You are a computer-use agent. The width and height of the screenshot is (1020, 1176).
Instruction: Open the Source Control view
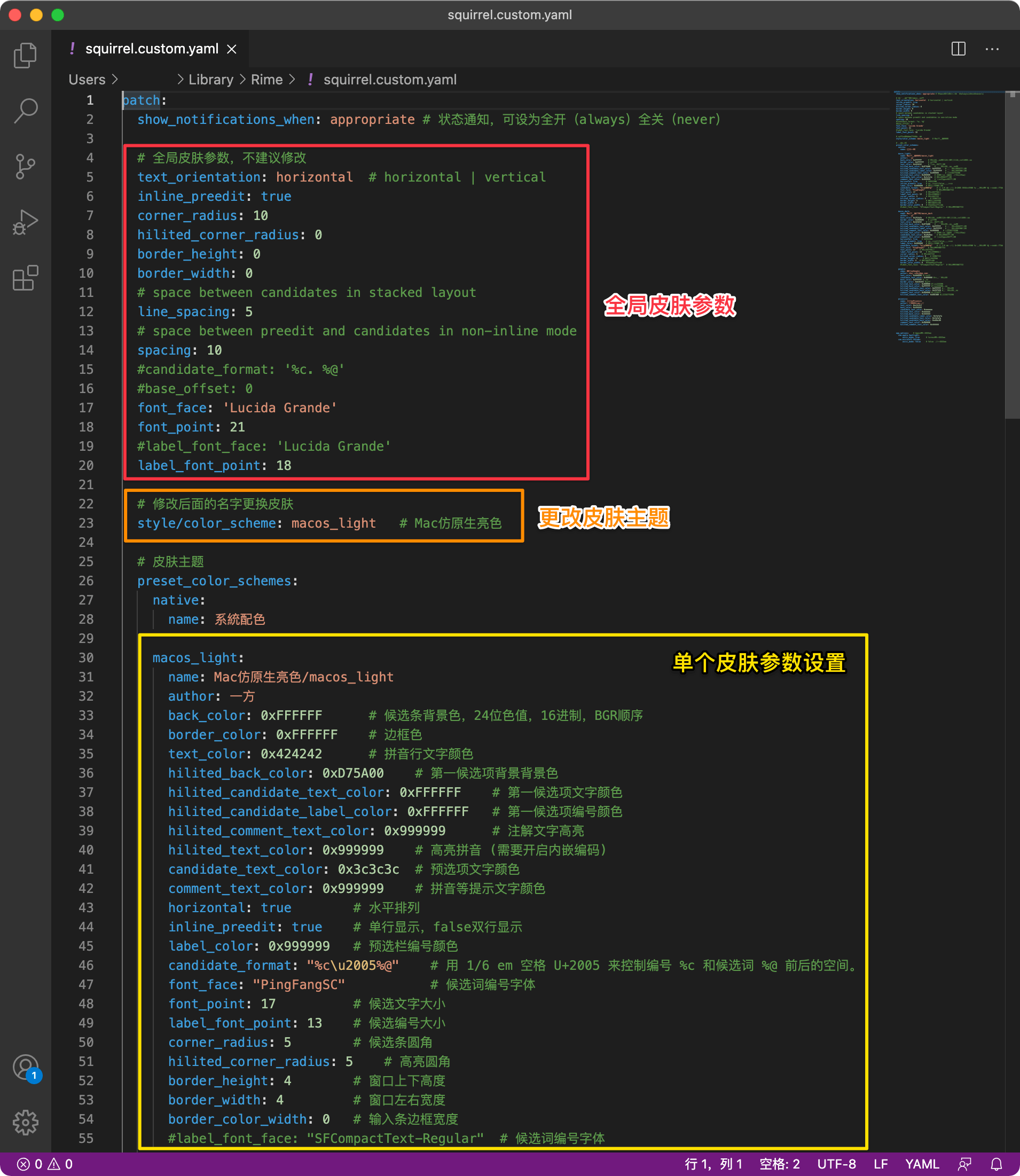(x=25, y=166)
